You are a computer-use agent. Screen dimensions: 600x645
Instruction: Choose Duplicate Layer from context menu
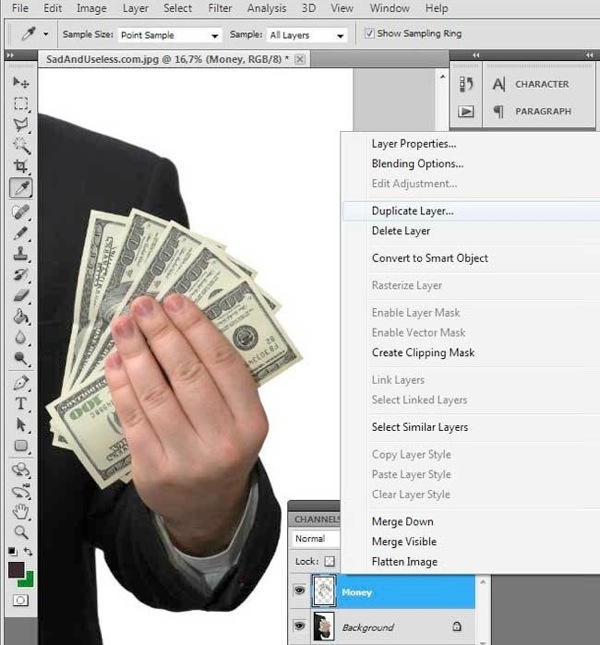[412, 211]
